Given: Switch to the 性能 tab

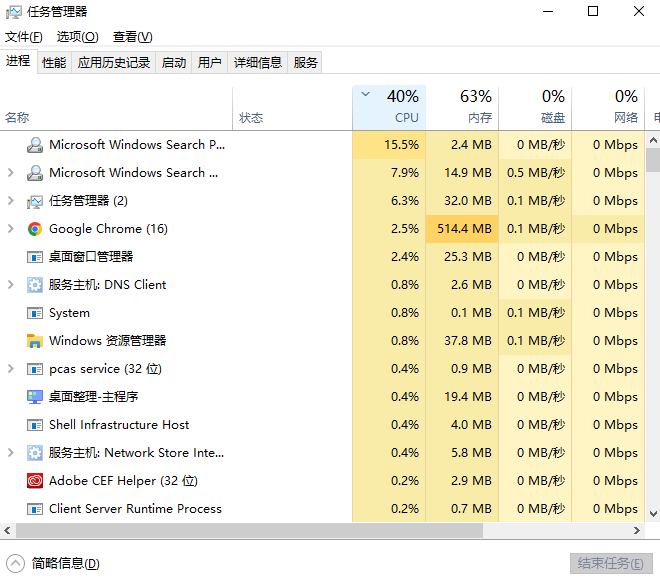Looking at the screenshot, I should pos(54,62).
